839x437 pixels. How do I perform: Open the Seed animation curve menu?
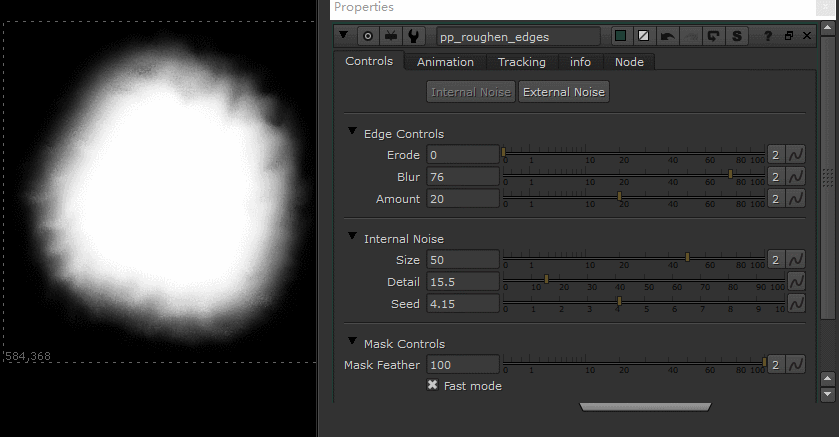click(796, 303)
